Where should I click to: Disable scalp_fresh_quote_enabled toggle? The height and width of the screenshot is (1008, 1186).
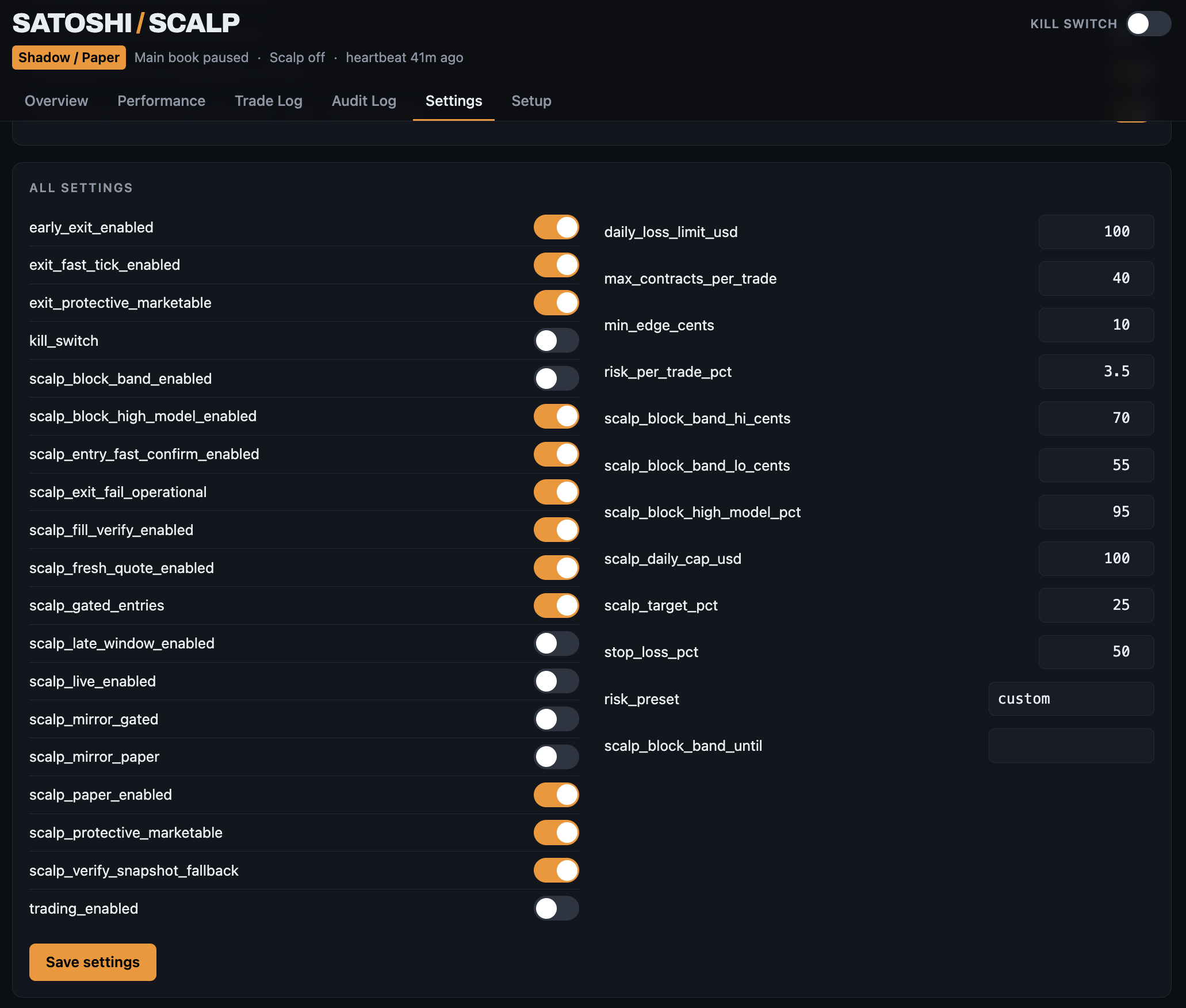coord(556,568)
